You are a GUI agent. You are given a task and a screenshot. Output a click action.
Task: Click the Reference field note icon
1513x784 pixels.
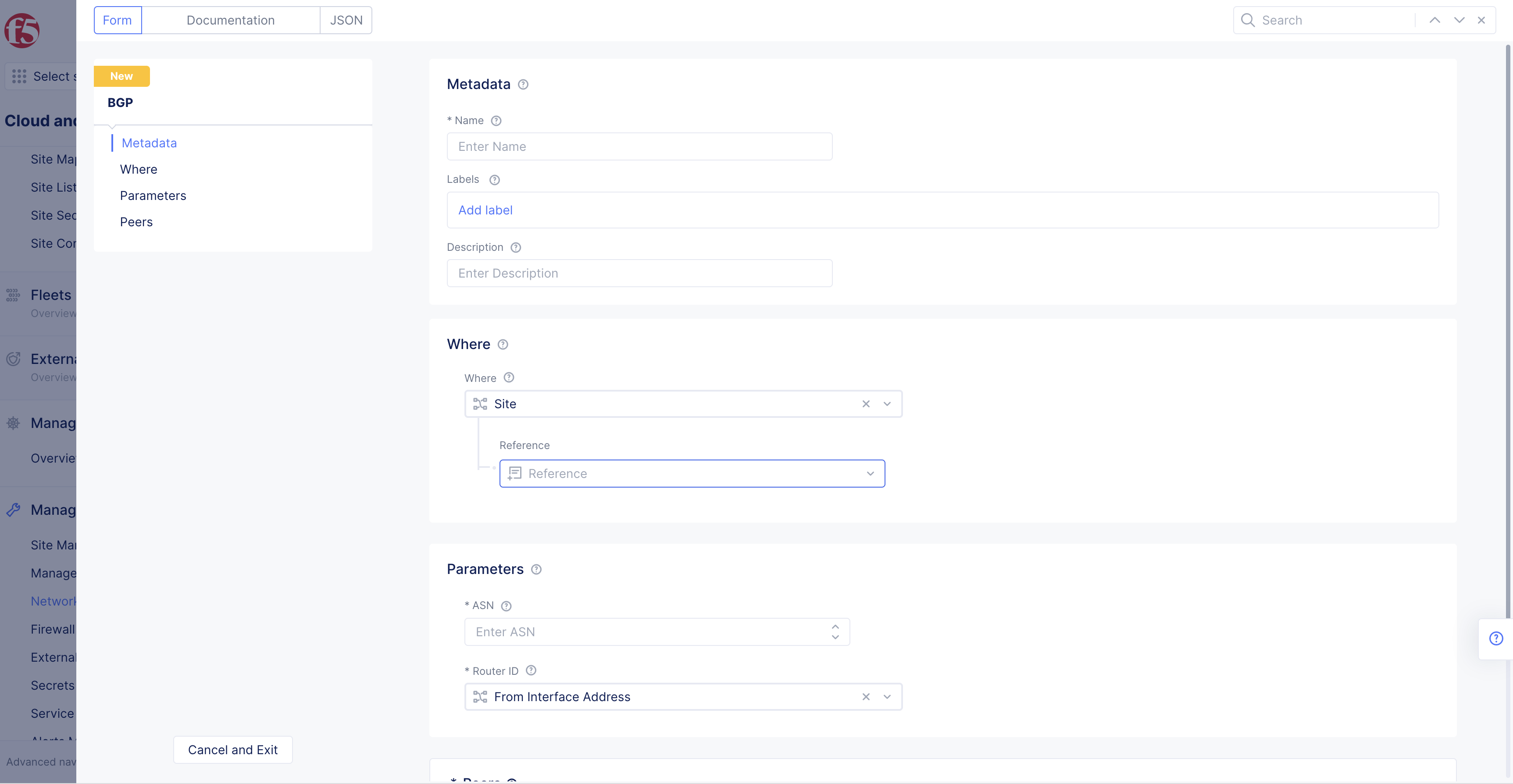pyautogui.click(x=514, y=473)
